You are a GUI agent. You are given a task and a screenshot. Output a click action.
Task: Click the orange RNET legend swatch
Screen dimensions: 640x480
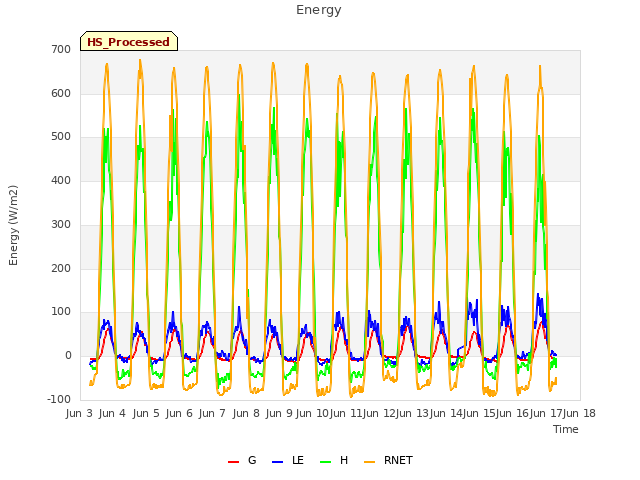pyautogui.click(x=369, y=462)
